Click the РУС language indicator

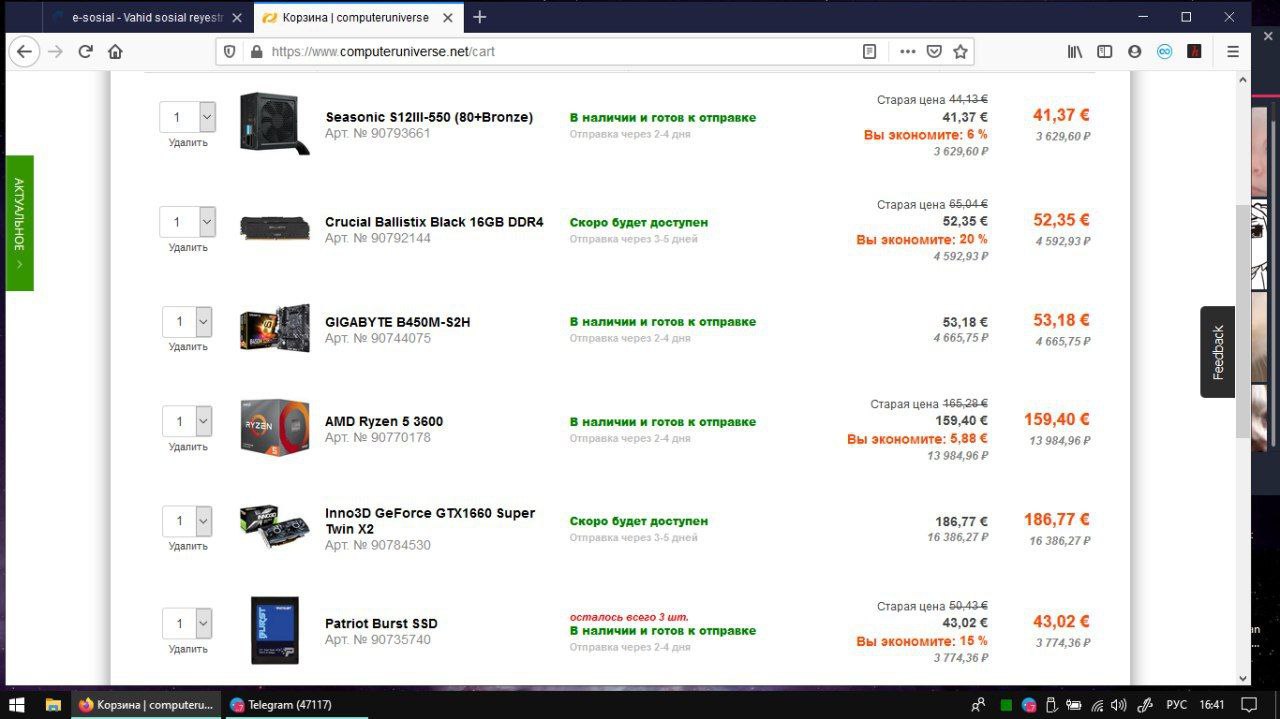(1176, 705)
